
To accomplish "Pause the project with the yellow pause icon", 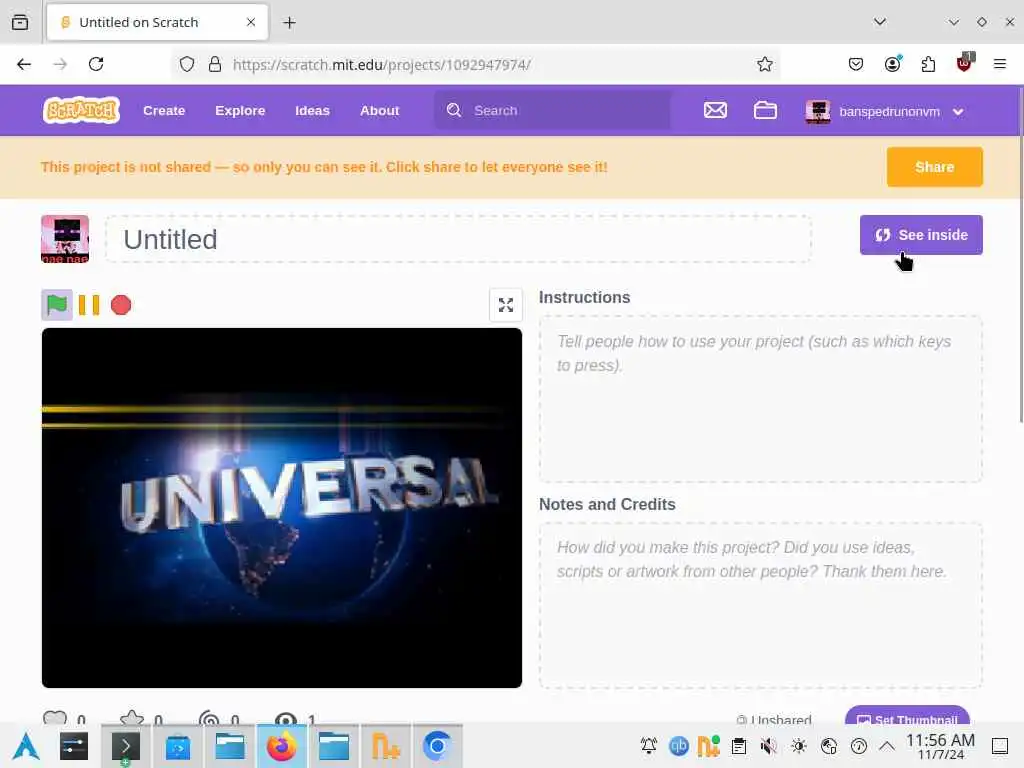I will pos(89,305).
